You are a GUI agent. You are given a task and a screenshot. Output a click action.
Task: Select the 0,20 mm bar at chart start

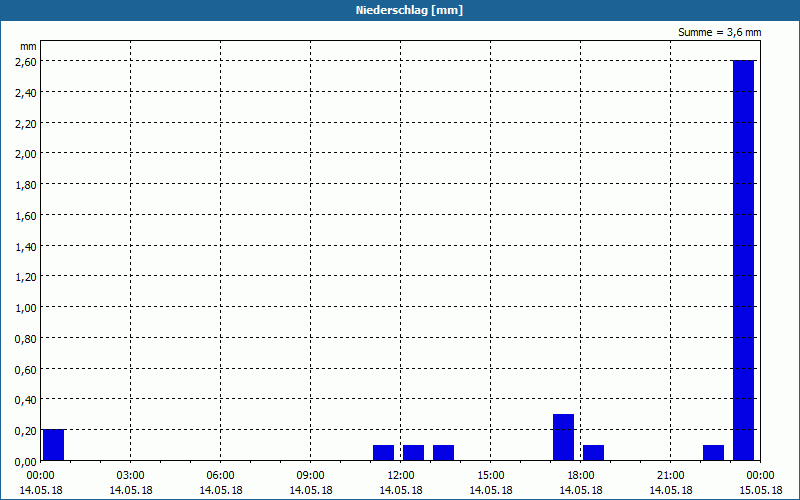53,445
